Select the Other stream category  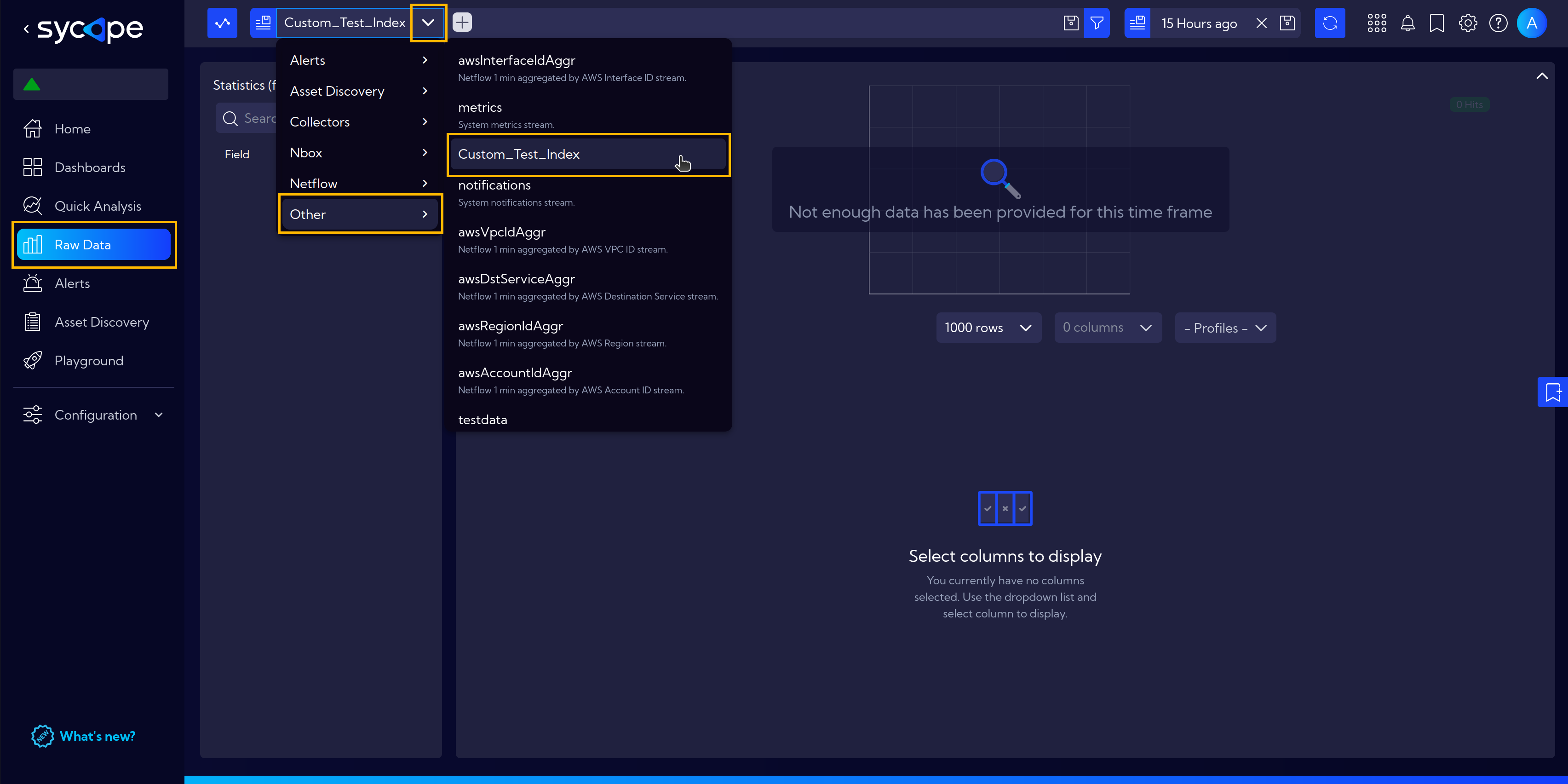(359, 214)
